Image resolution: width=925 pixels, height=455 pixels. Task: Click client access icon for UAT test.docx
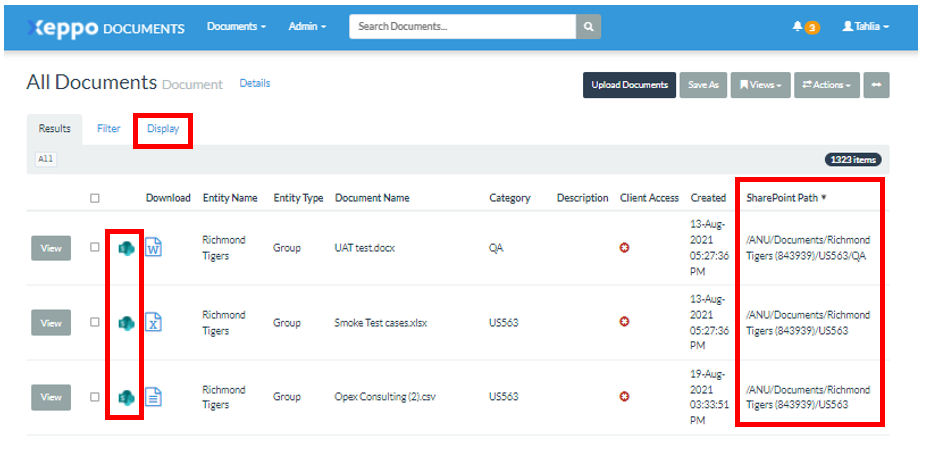click(x=625, y=248)
